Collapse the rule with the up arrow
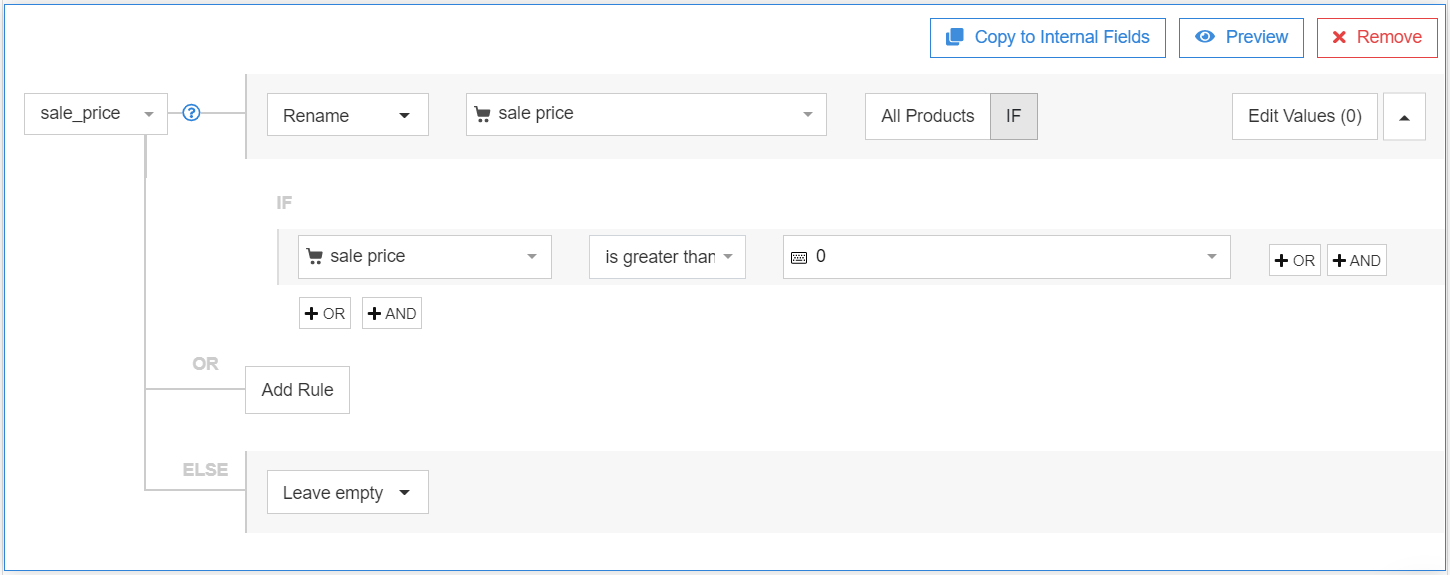 [1404, 117]
